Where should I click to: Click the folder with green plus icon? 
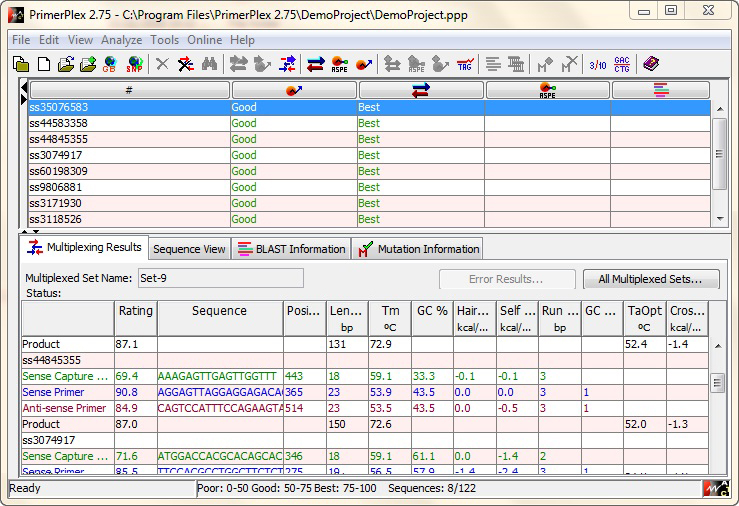pos(88,64)
